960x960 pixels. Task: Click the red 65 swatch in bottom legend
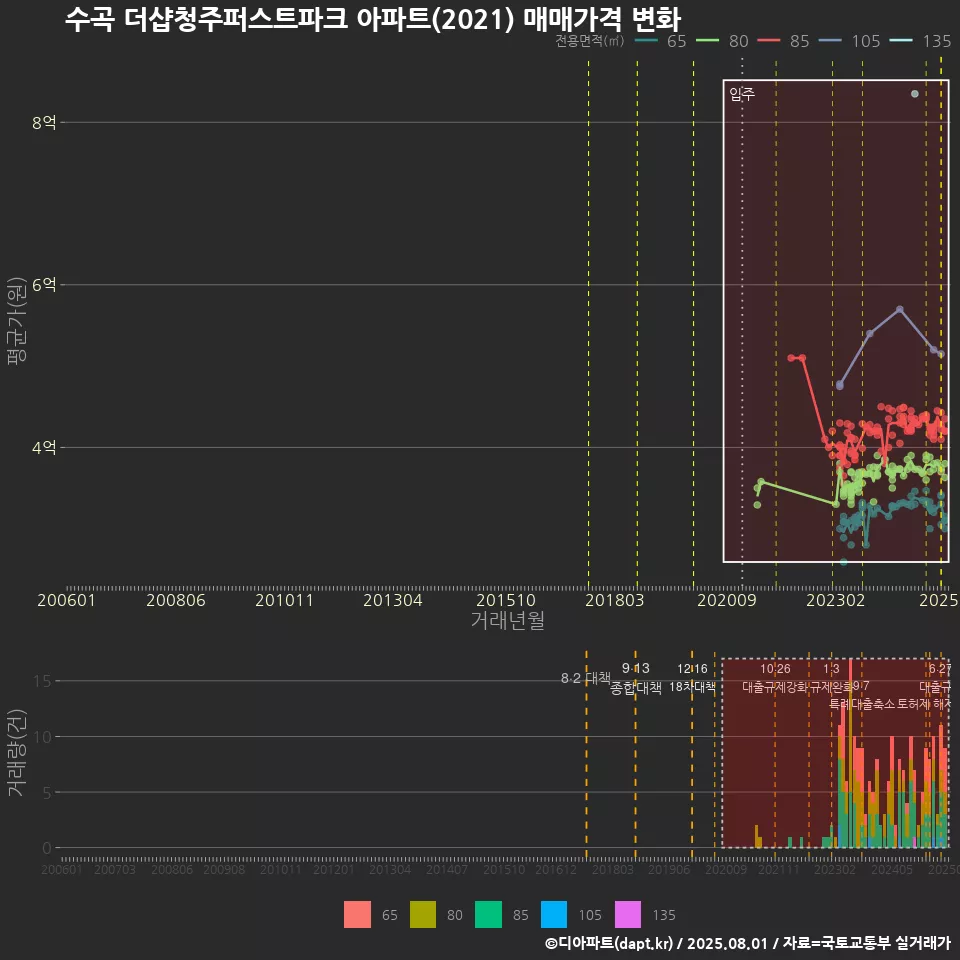pyautogui.click(x=357, y=915)
